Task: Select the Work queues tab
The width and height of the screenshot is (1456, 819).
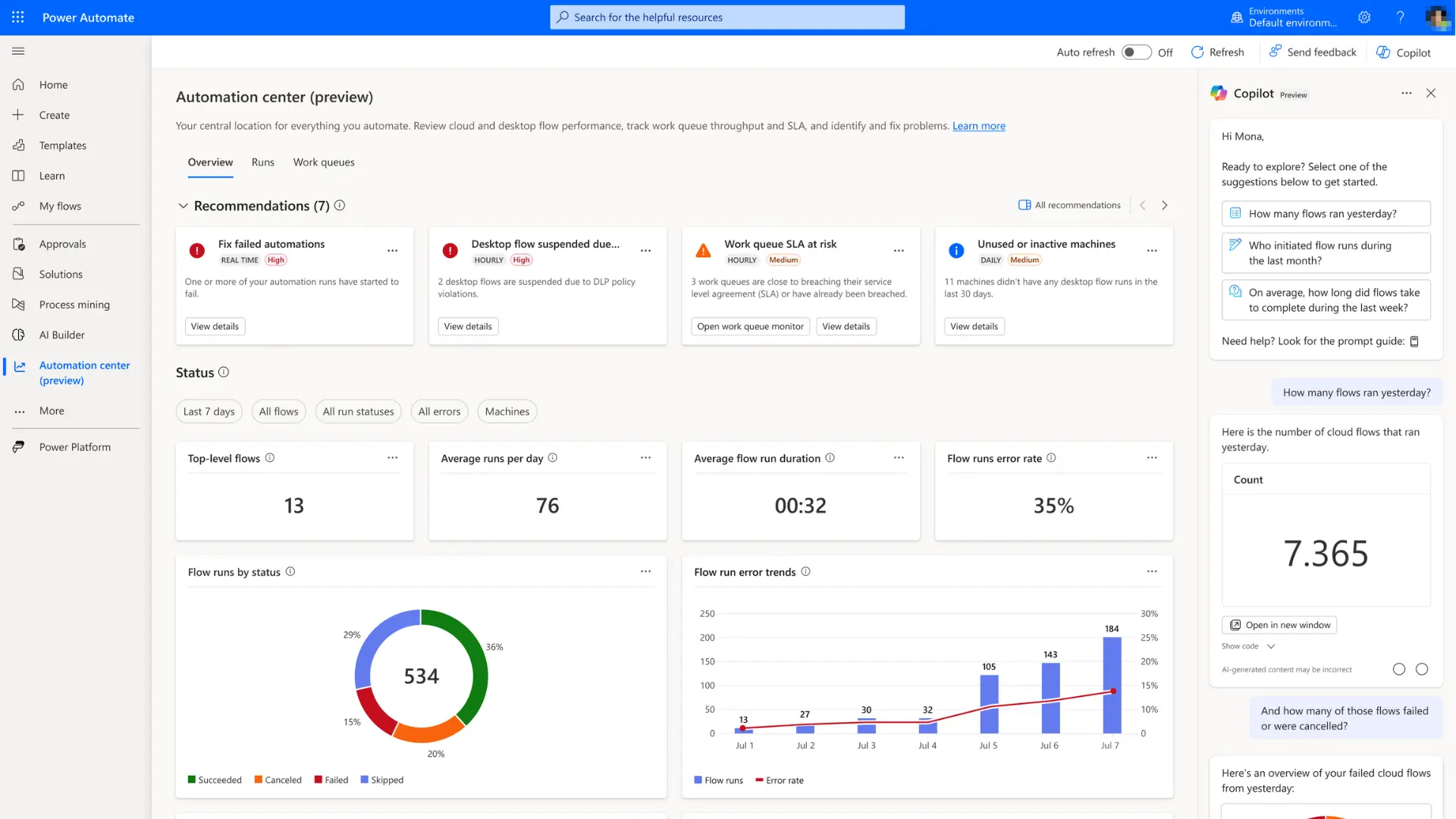Action: point(323,161)
